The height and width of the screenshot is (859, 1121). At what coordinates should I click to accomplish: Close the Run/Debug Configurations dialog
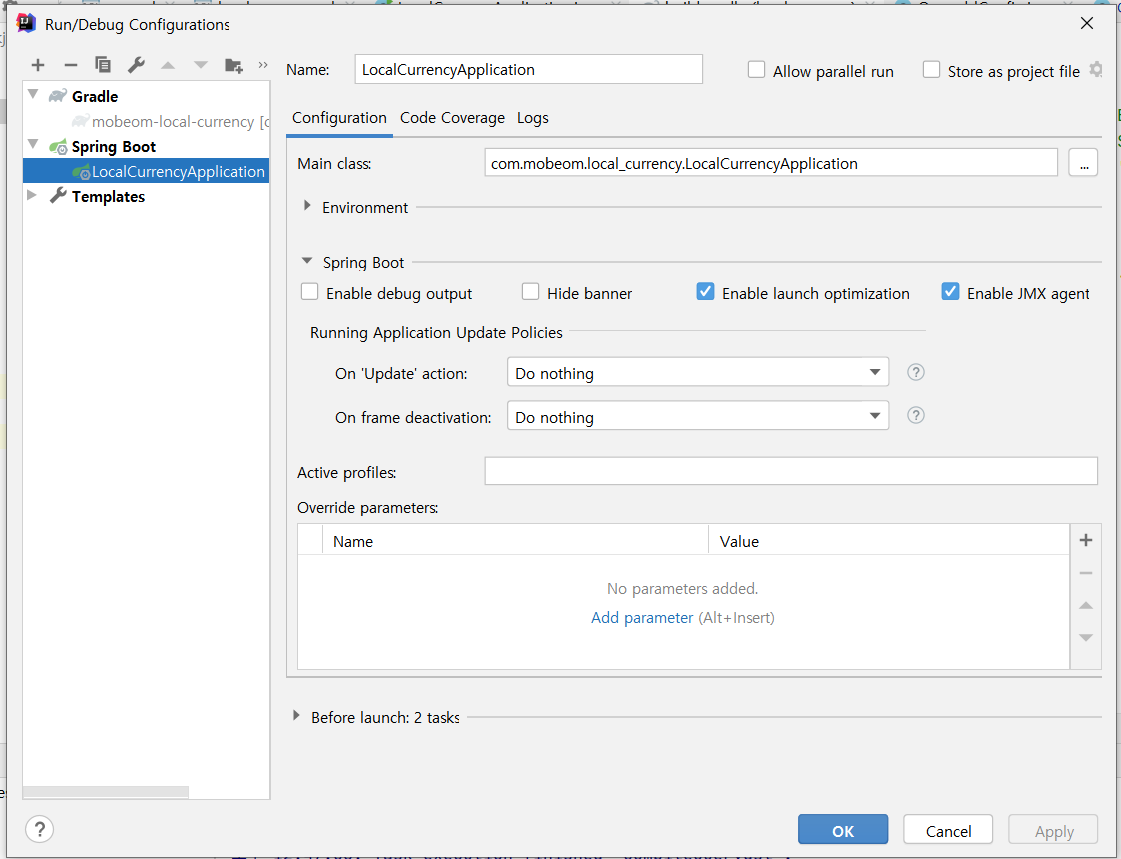pos(1087,24)
